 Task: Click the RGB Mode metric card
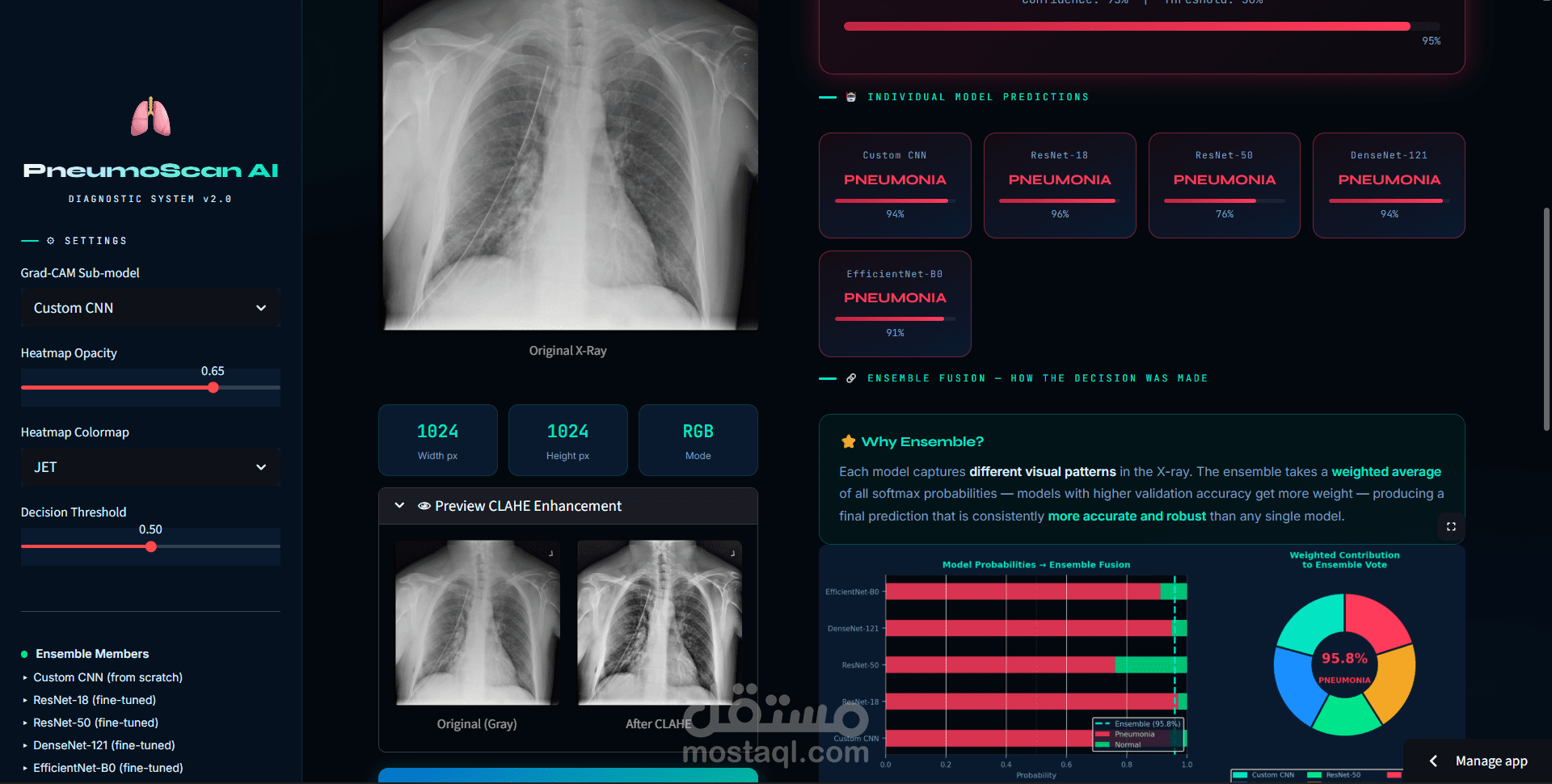click(x=698, y=440)
